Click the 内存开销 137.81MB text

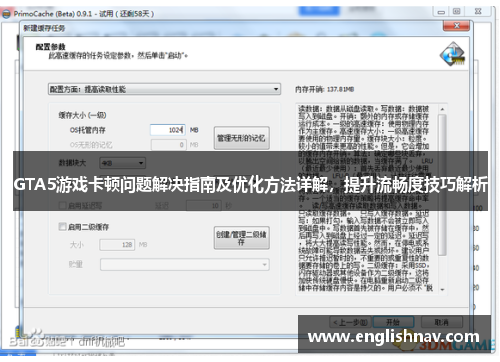pos(324,89)
